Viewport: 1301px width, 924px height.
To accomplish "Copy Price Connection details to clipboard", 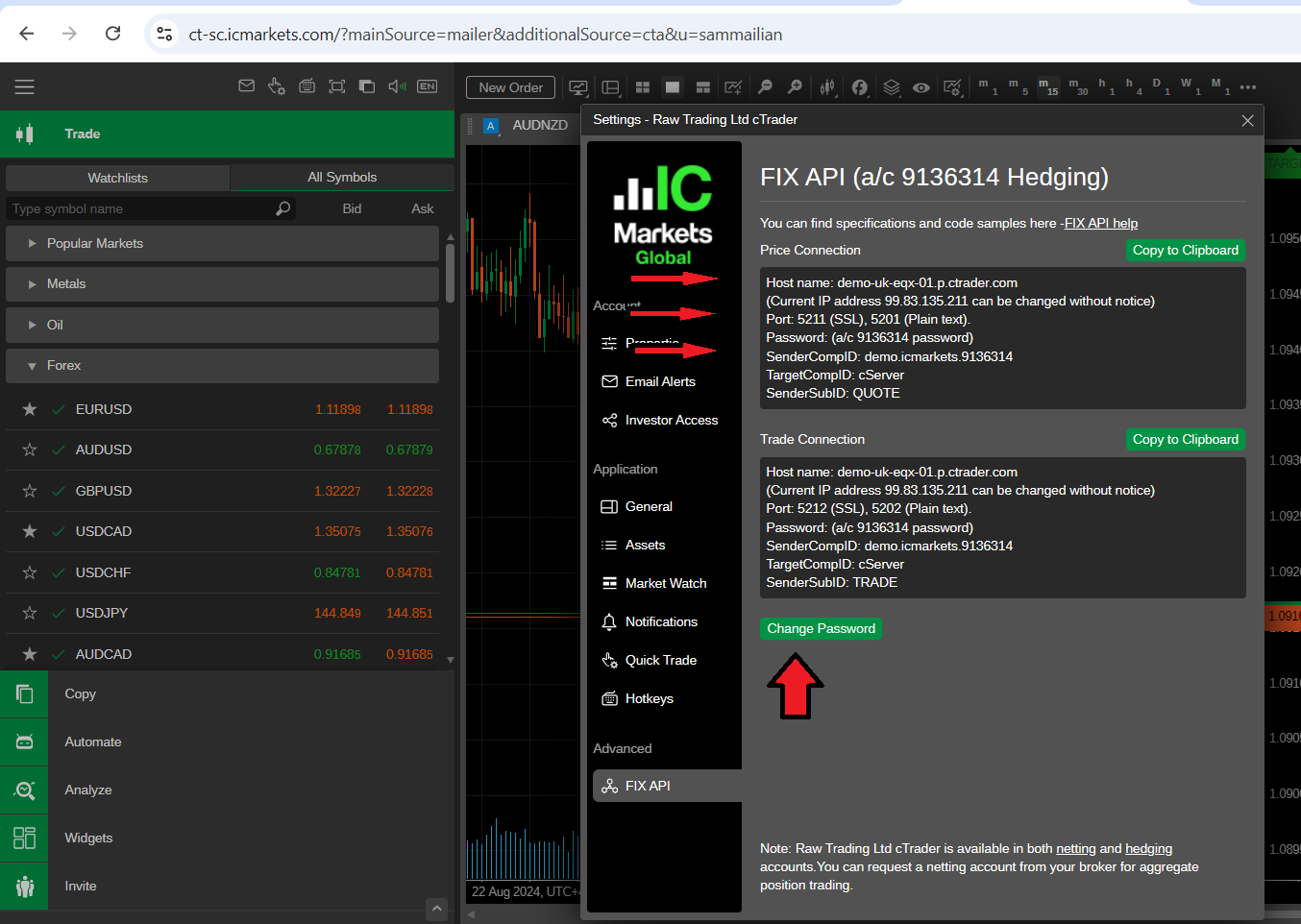I will [x=1185, y=250].
